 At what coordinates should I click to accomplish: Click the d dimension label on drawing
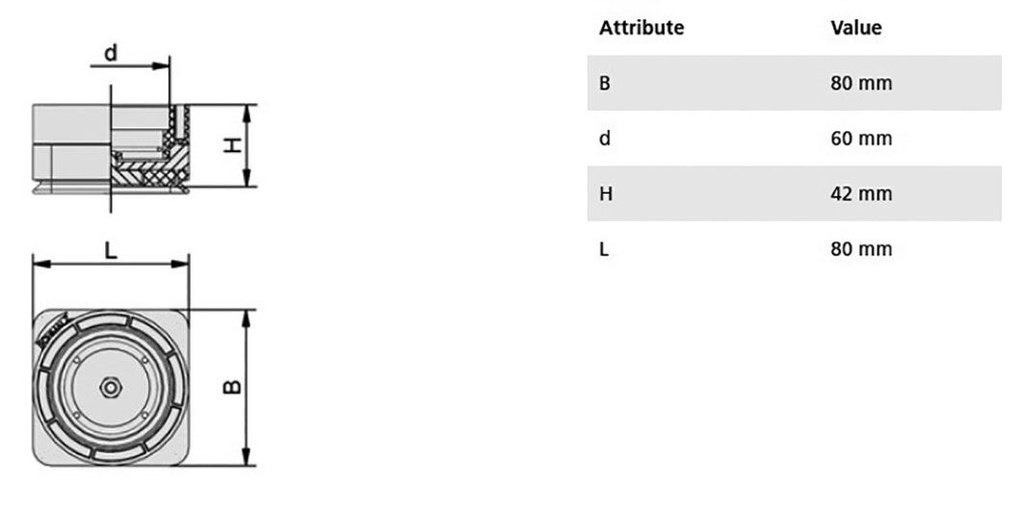tap(111, 52)
